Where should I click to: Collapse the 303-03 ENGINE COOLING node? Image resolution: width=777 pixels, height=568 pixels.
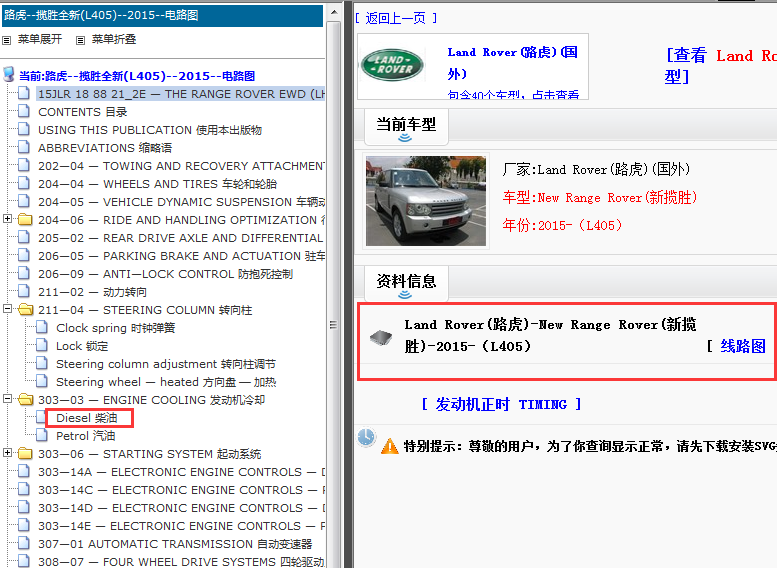(x=7, y=398)
